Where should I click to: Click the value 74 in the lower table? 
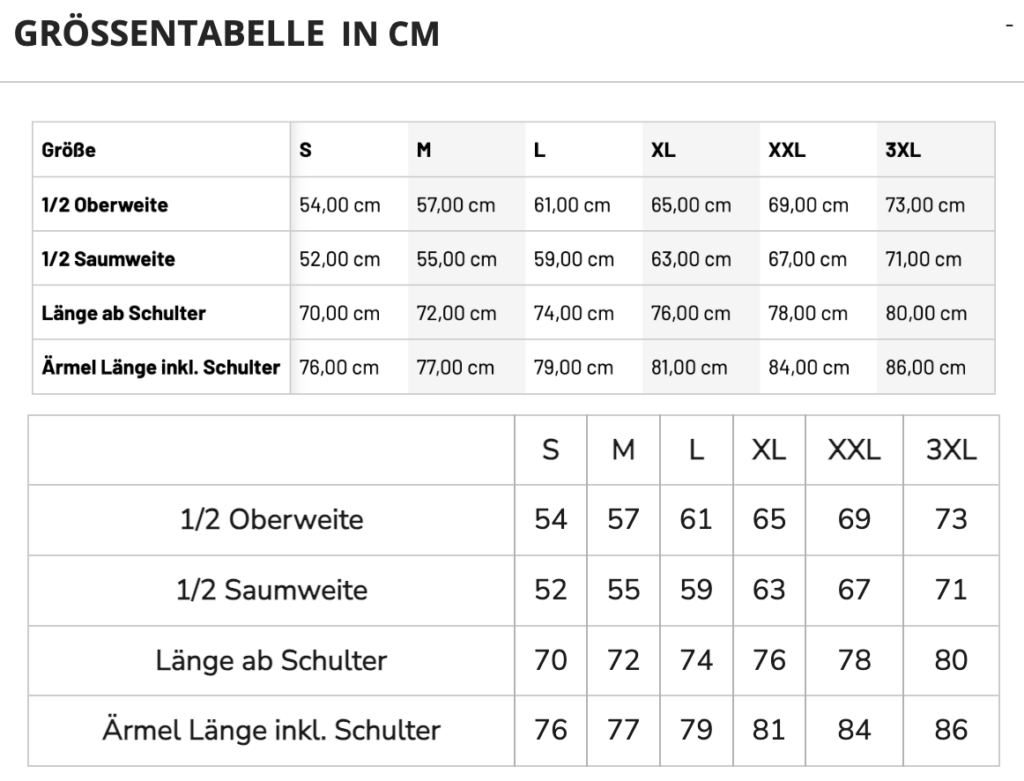pos(696,660)
